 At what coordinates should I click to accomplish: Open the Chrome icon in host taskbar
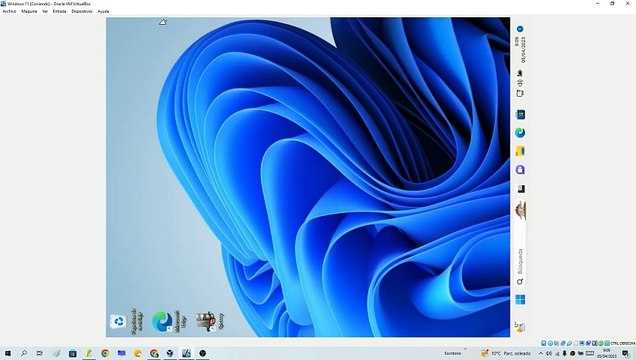(x=105, y=353)
